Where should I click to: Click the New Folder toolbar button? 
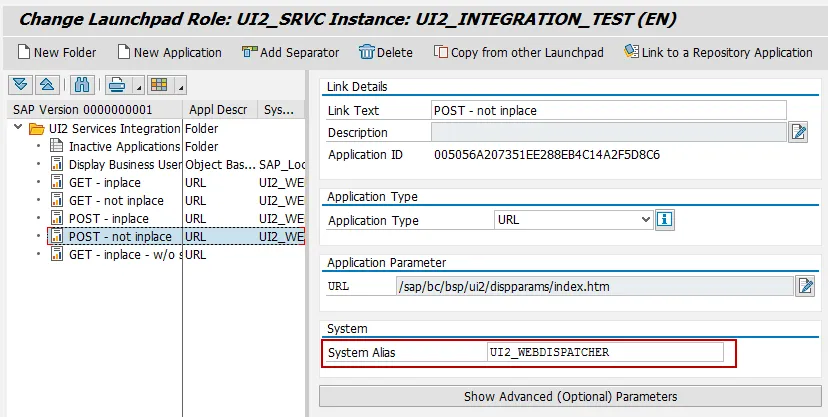(57, 52)
